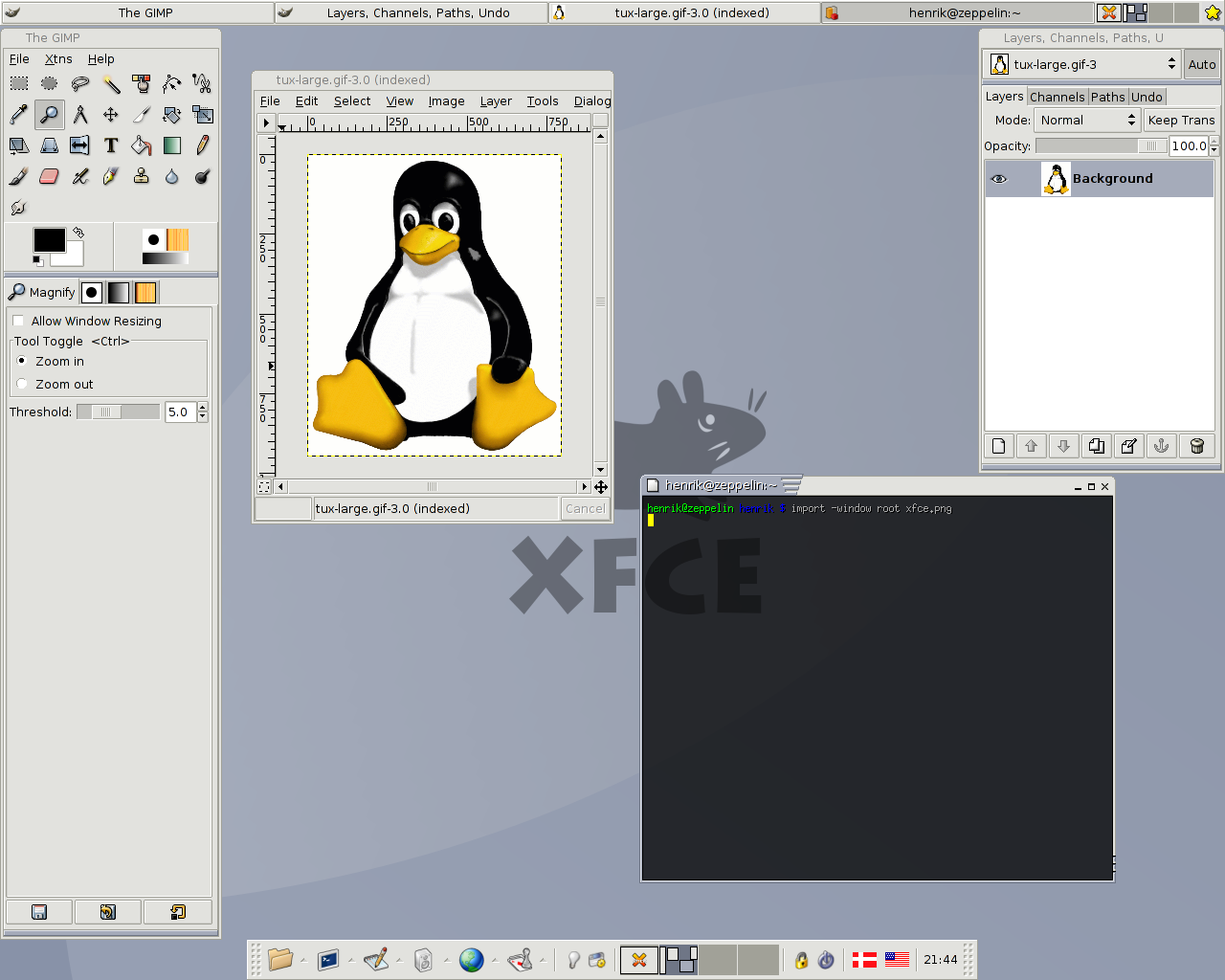The width and height of the screenshot is (1225, 980).
Task: Increase Threshold with the stepper arrow
Action: [203, 407]
